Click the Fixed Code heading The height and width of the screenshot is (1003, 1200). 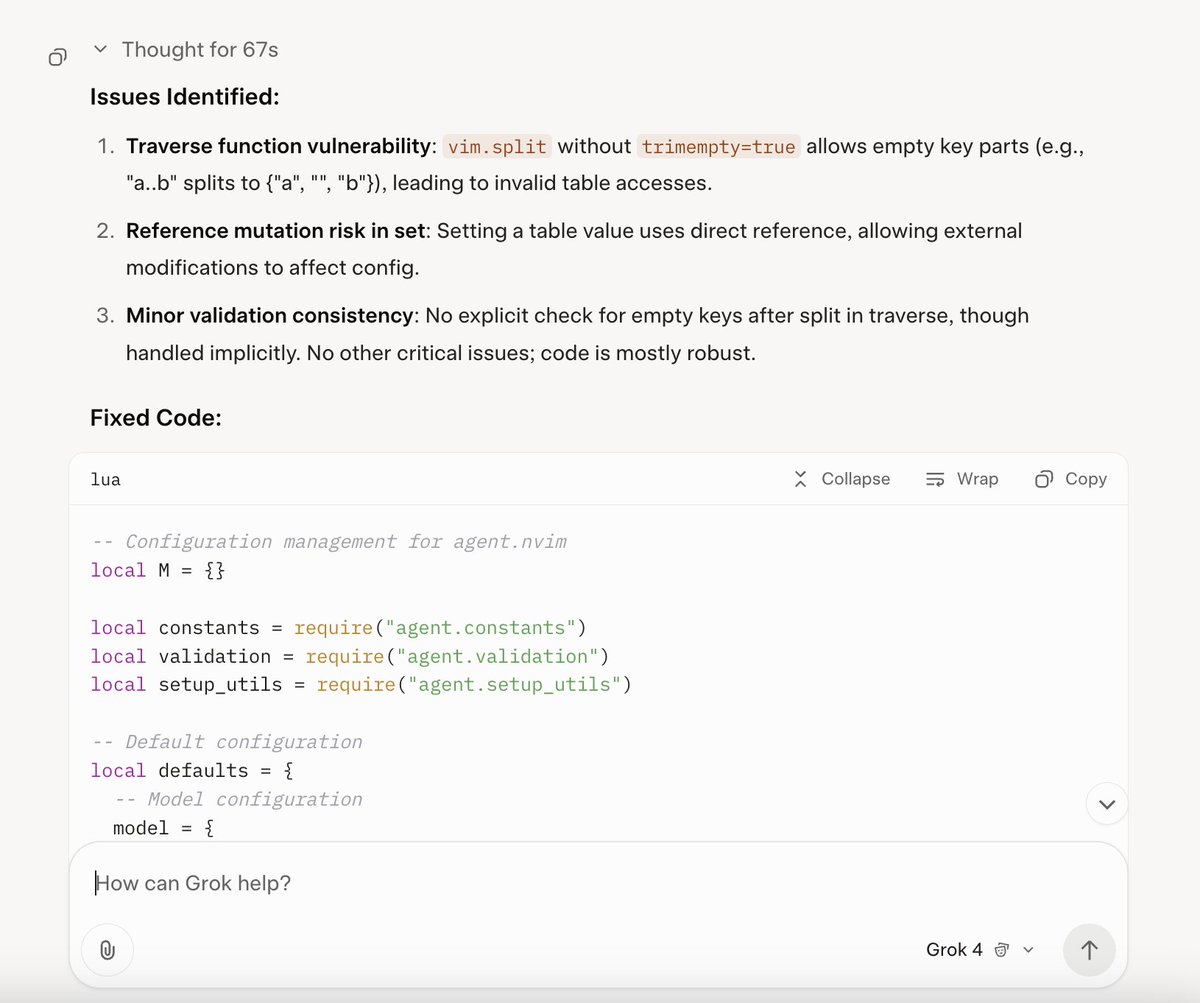coord(155,418)
